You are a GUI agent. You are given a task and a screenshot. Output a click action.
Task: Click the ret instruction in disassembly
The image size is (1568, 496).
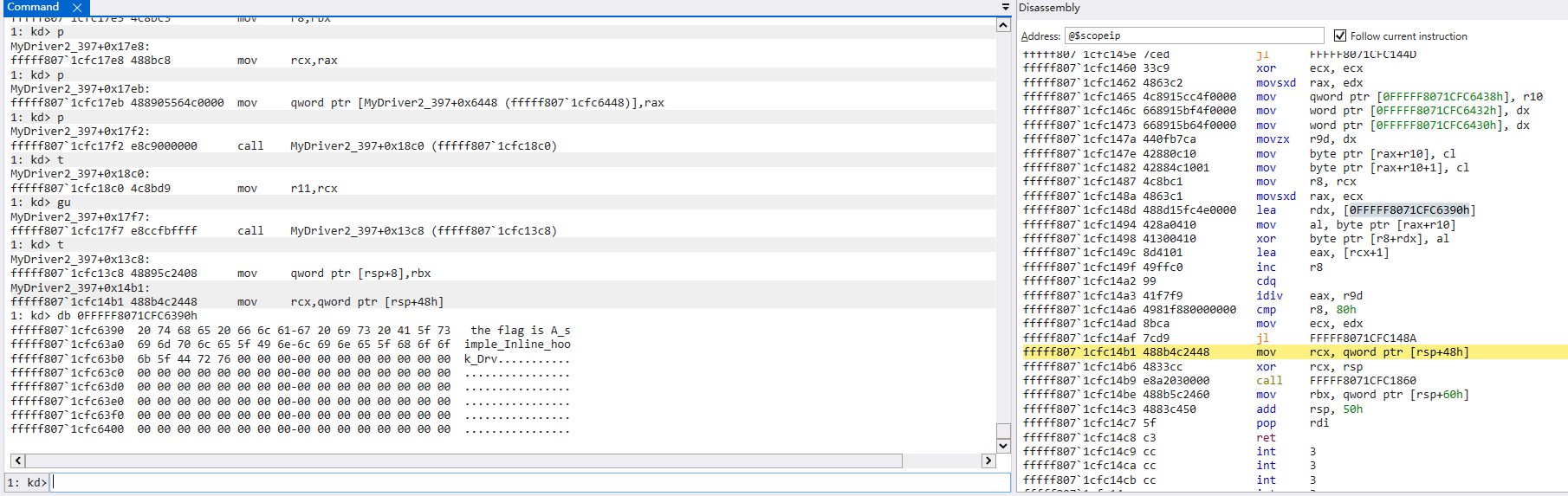1266,438
